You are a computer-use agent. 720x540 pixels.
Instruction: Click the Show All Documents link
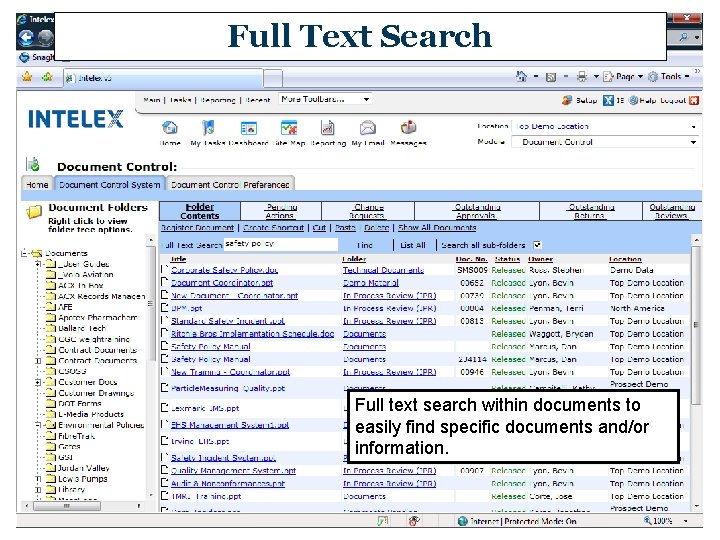click(437, 228)
